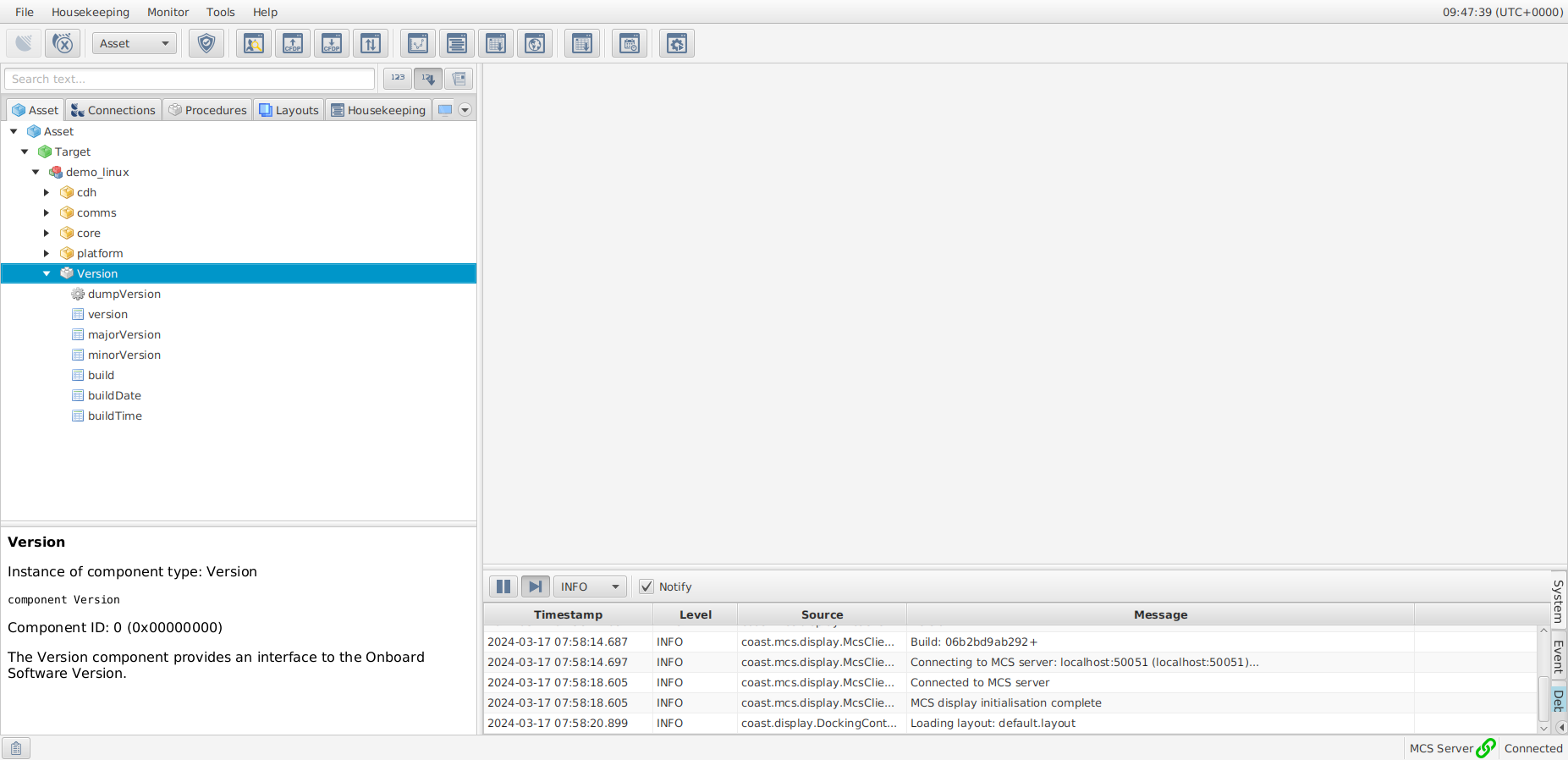The image size is (1568, 760).
Task: Expand the platform tree node
Action: [47, 253]
